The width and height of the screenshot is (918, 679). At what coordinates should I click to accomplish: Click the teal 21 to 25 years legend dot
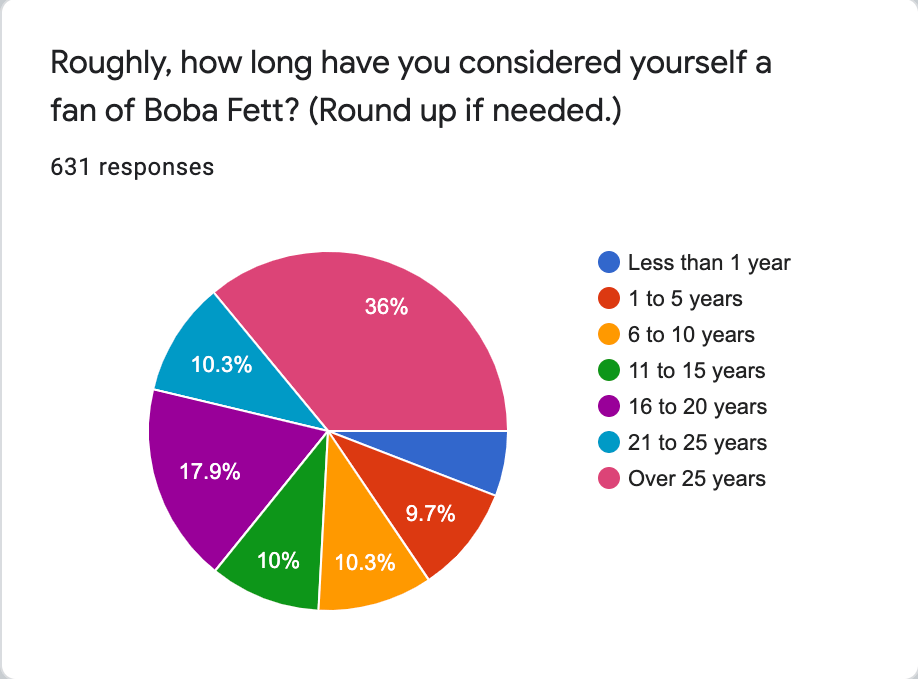609,442
